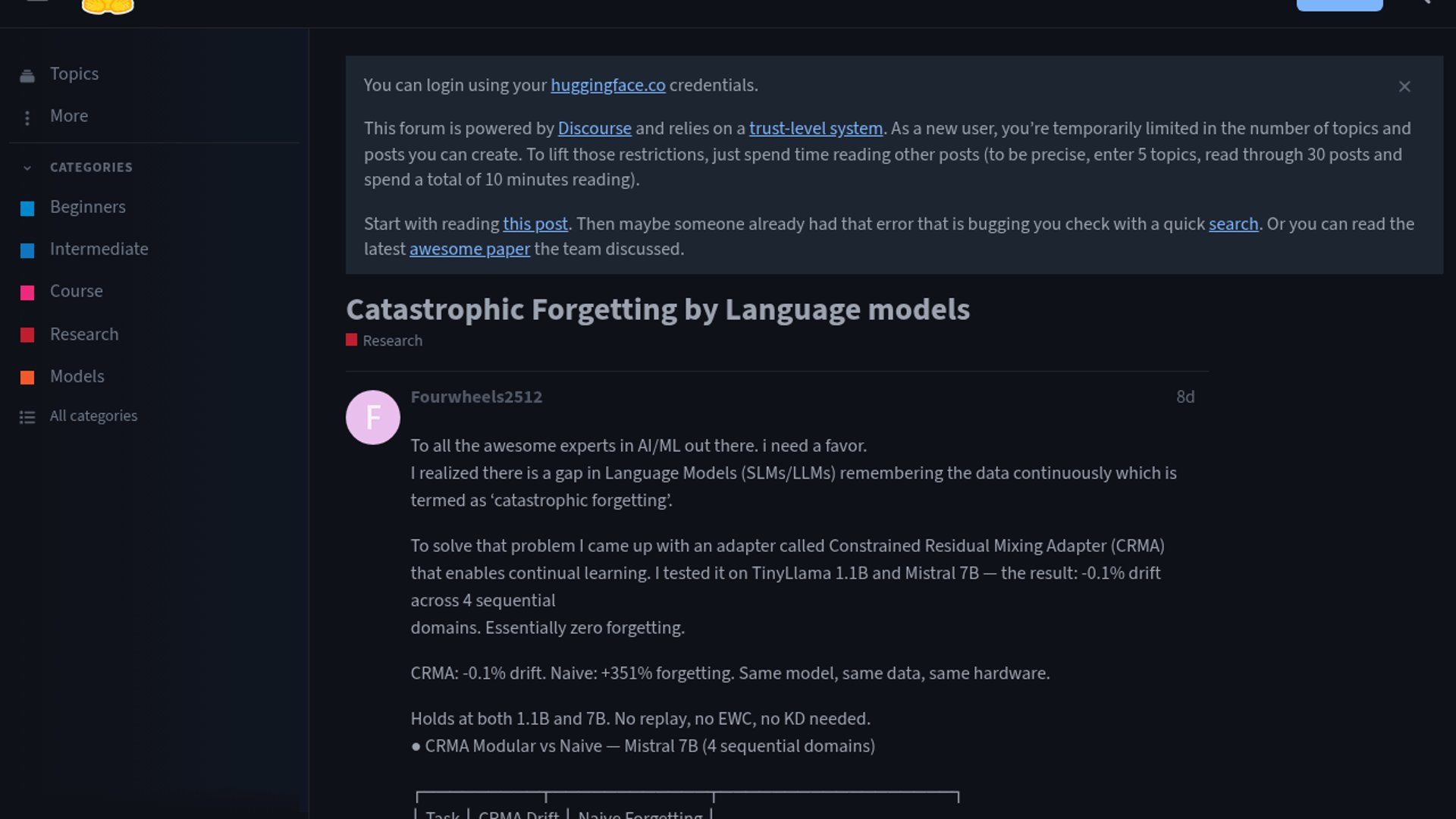Open Fourwheels2512's avatar icon
The width and height of the screenshot is (1456, 819).
click(372, 417)
